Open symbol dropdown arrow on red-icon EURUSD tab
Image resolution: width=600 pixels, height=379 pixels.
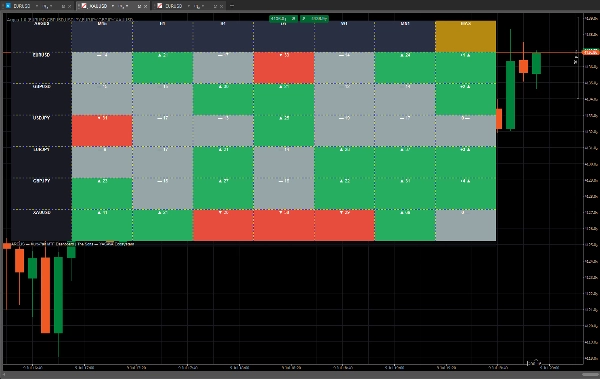click(189, 6)
